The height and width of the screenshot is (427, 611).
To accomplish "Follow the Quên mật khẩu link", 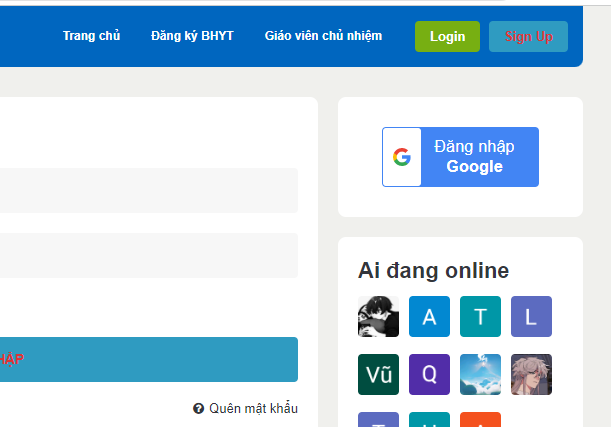I will click(253, 408).
